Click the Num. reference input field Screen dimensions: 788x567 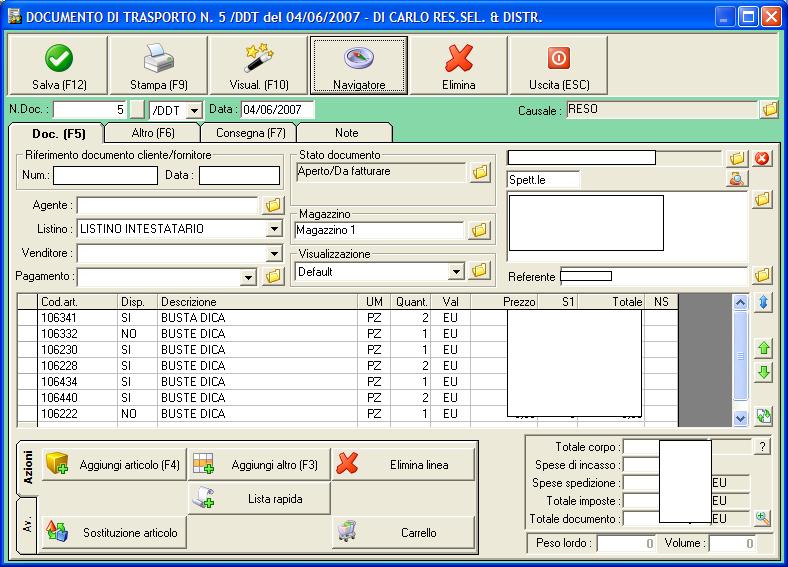105,175
